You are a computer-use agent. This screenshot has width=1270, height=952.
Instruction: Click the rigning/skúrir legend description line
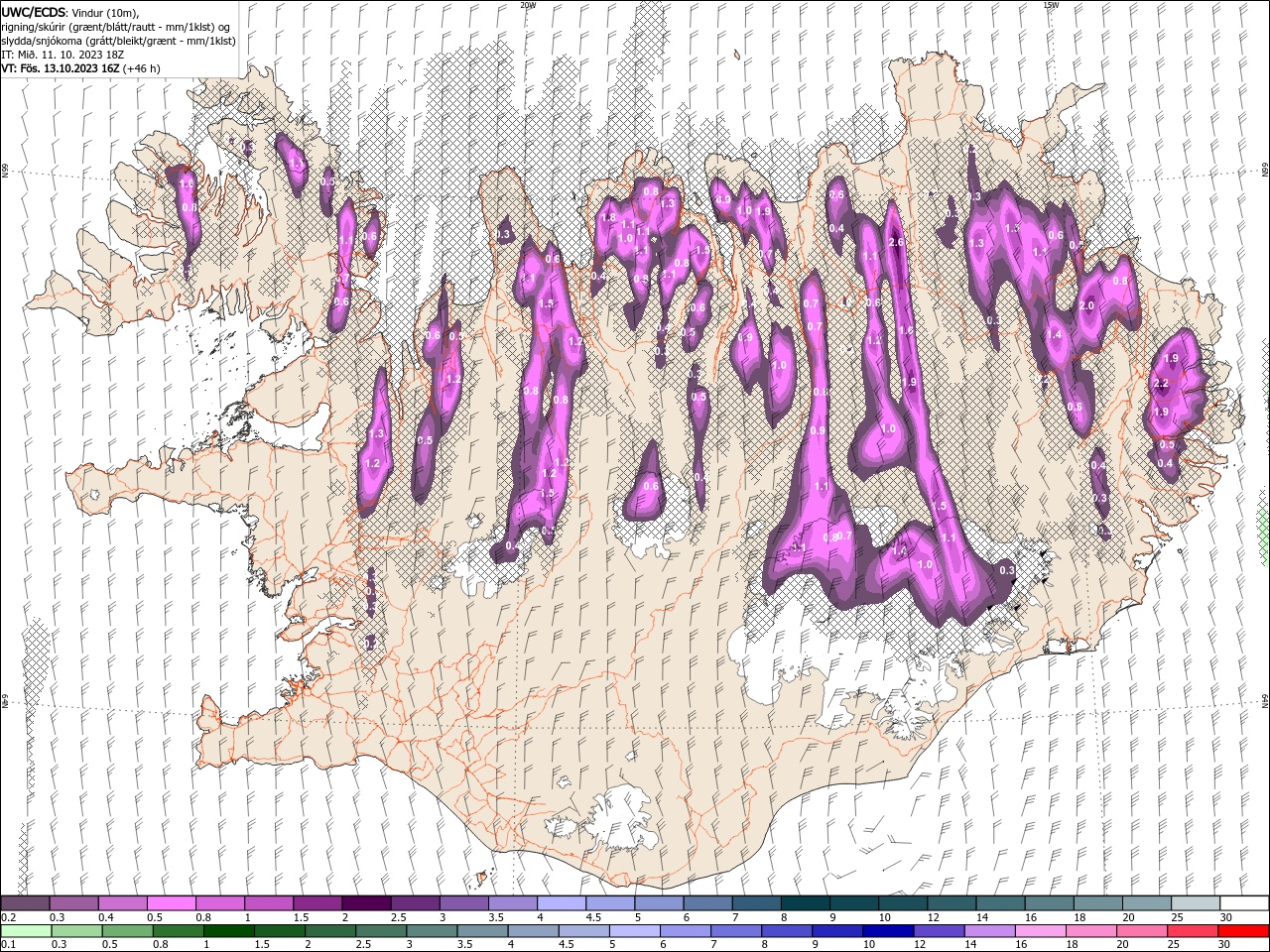pyautogui.click(x=116, y=27)
